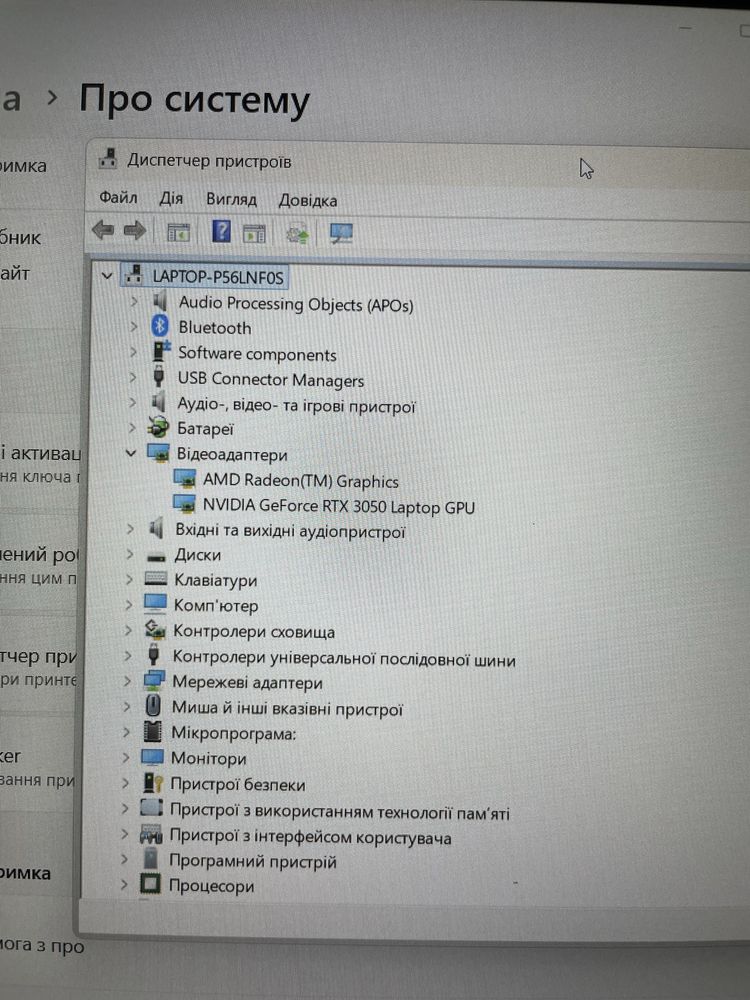Click the Комп'ютер monitor icon

tap(155, 604)
